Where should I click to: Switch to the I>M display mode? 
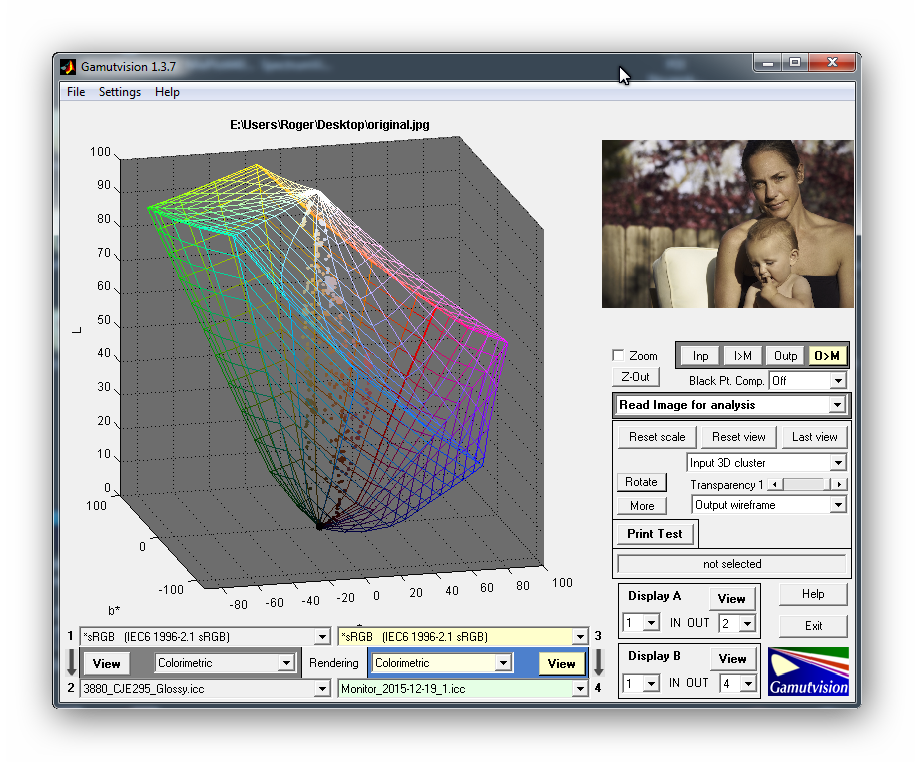pos(743,356)
